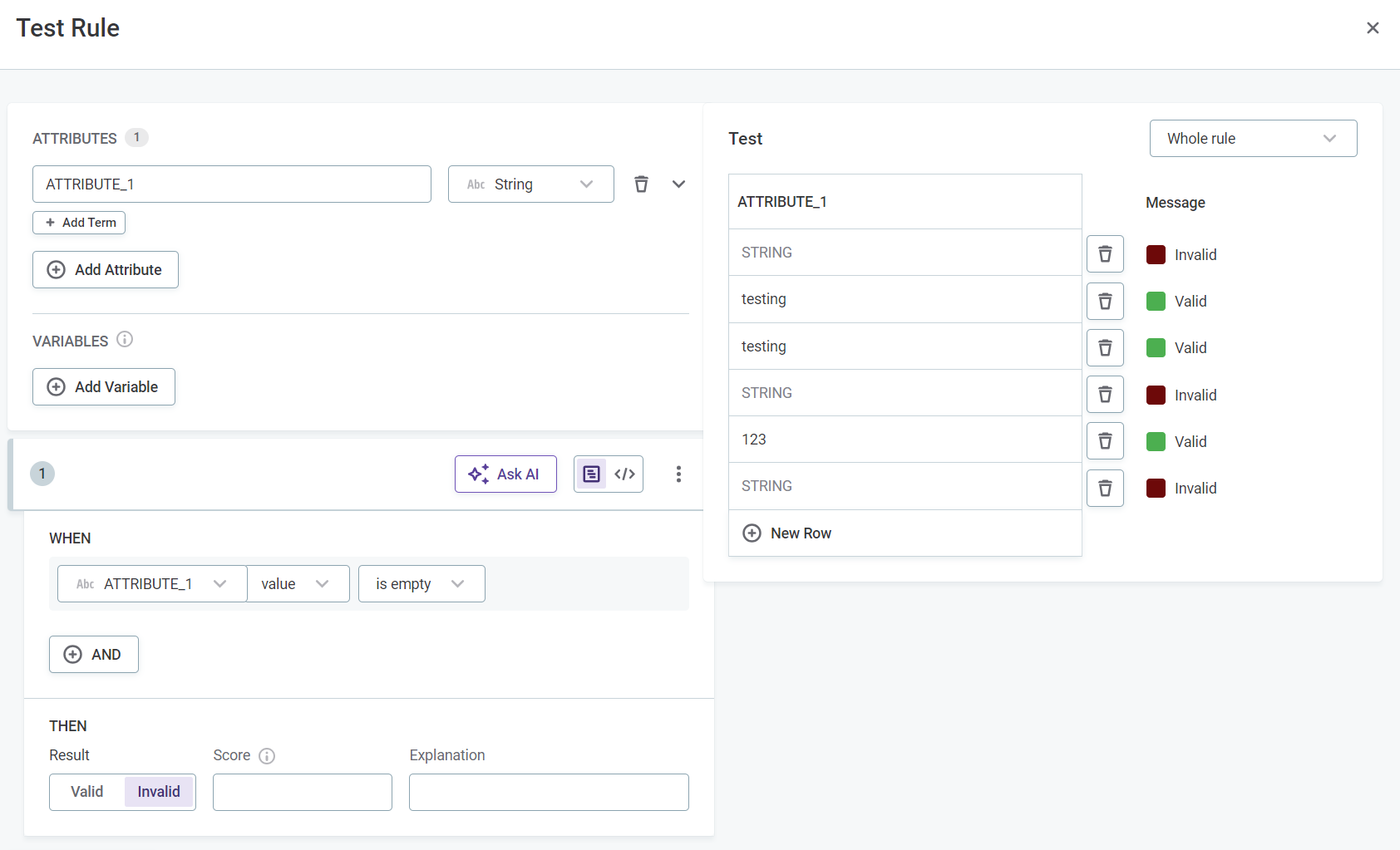Image resolution: width=1400 pixels, height=850 pixels.
Task: Delete the test row containing 123
Action: pyautogui.click(x=1105, y=441)
